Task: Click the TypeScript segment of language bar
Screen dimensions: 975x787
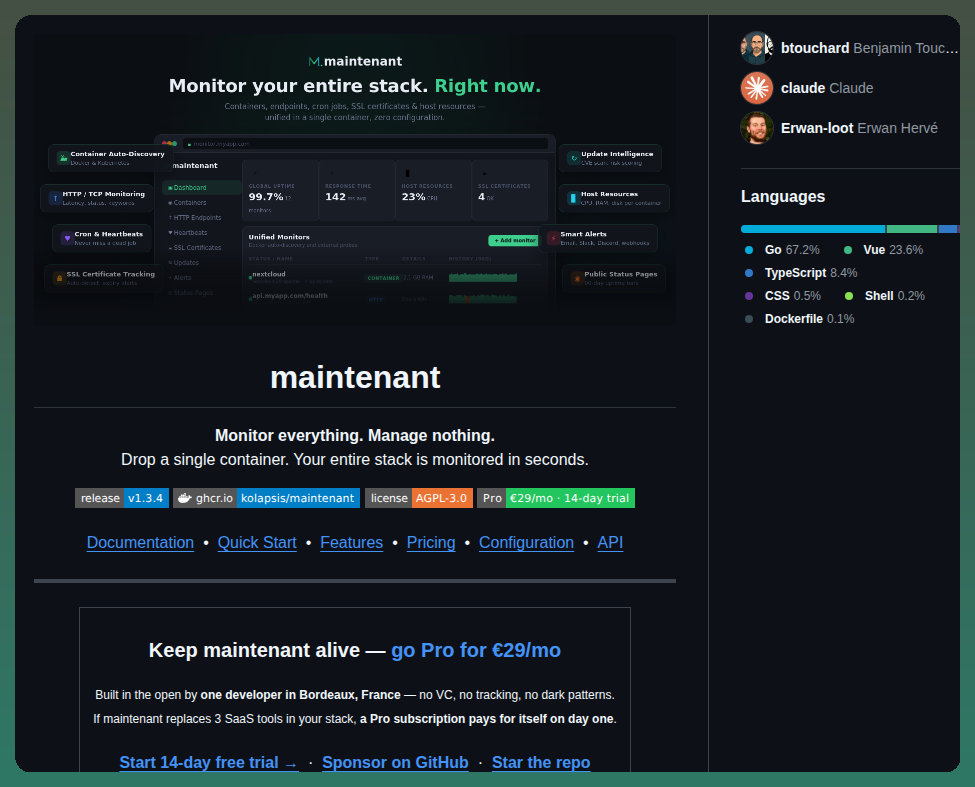Action: click(x=948, y=229)
